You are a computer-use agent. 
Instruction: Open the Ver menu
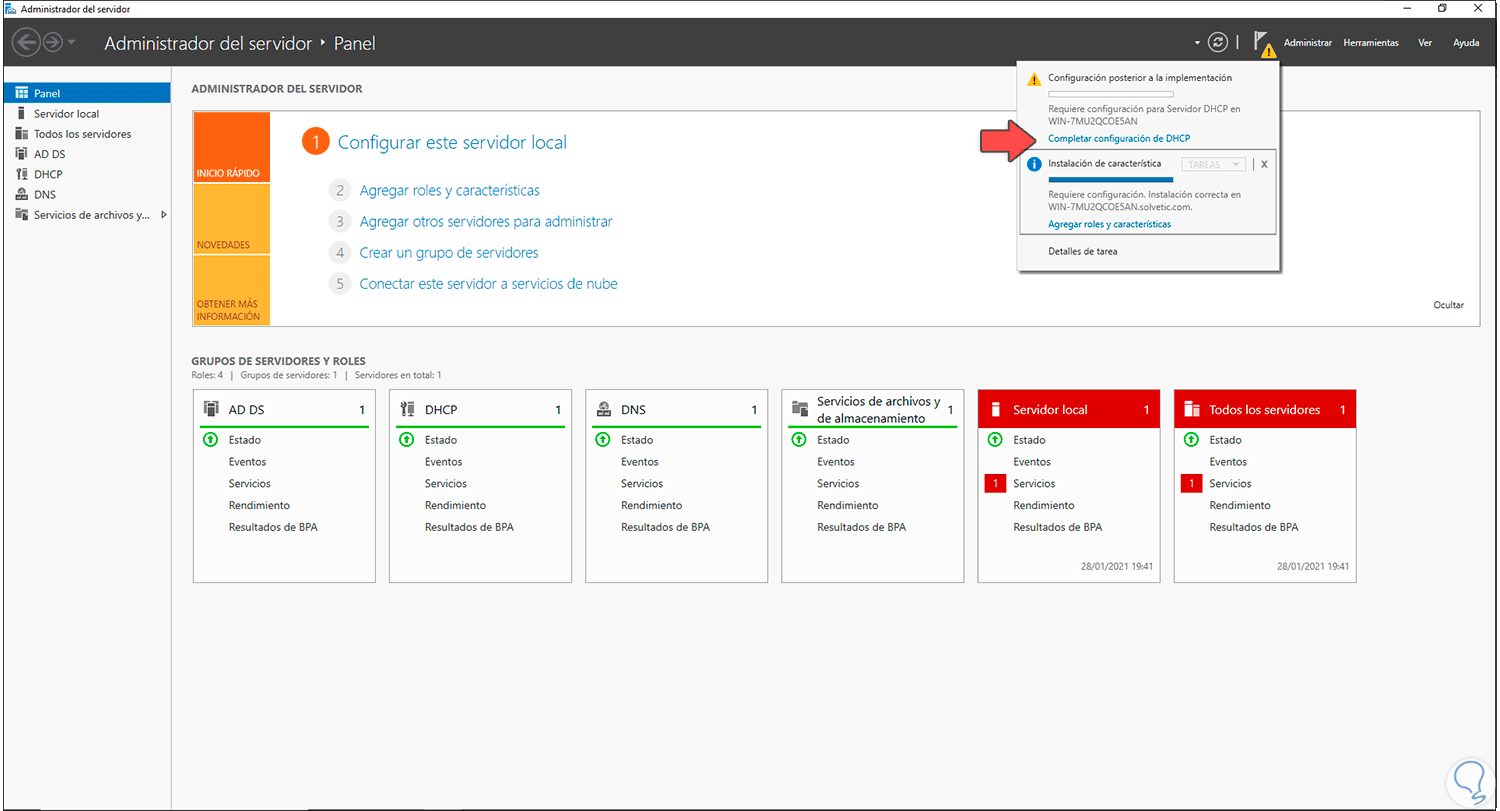1425,43
